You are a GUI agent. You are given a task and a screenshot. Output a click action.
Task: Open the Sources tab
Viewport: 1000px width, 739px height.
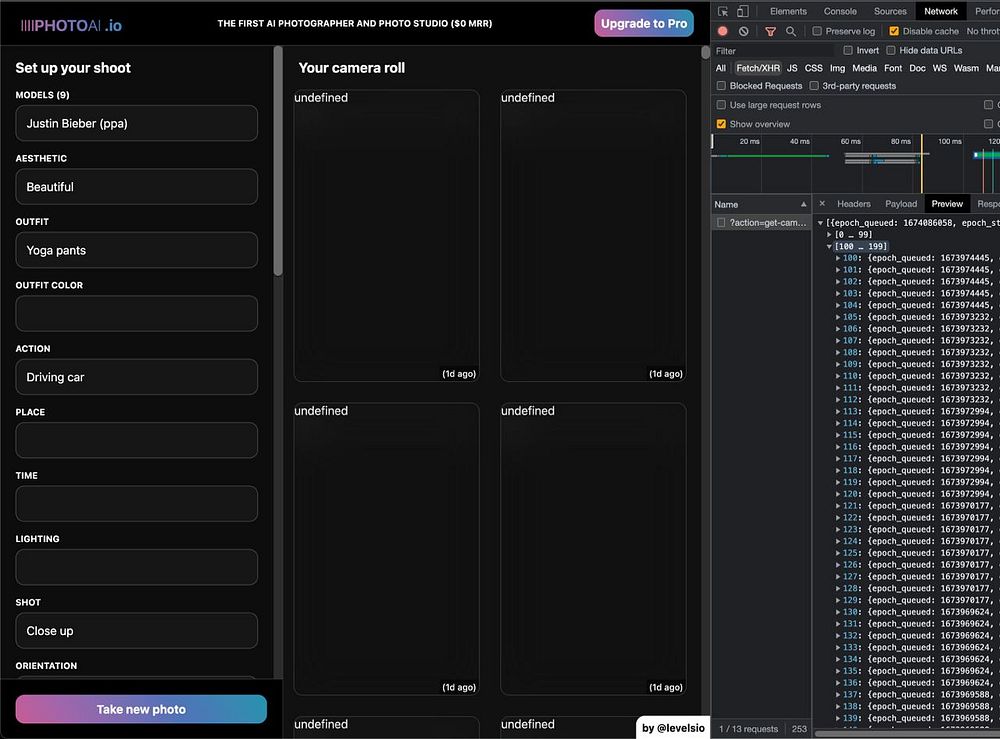tap(890, 11)
